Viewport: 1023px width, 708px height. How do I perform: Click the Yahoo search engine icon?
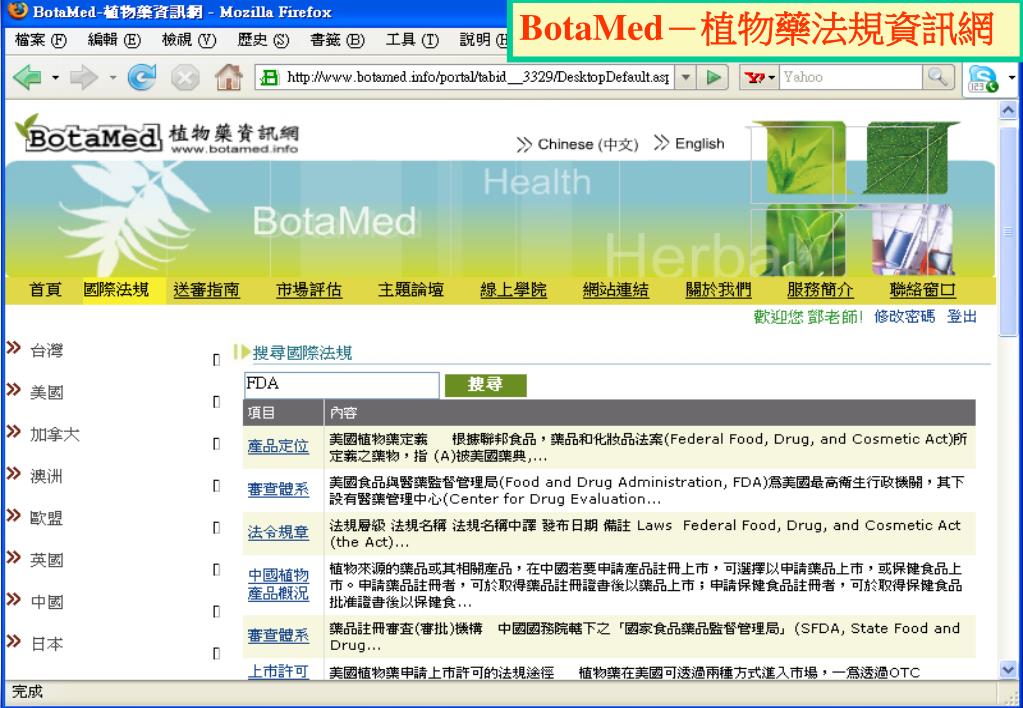click(755, 78)
